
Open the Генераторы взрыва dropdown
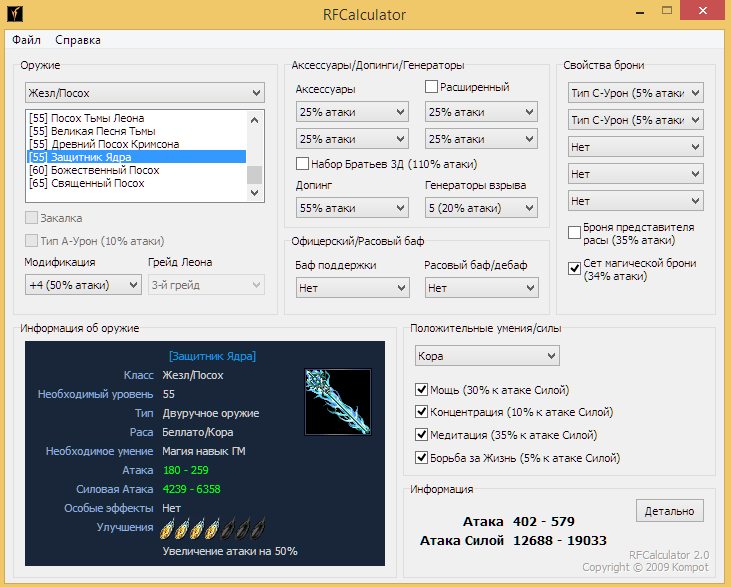pyautogui.click(x=481, y=208)
